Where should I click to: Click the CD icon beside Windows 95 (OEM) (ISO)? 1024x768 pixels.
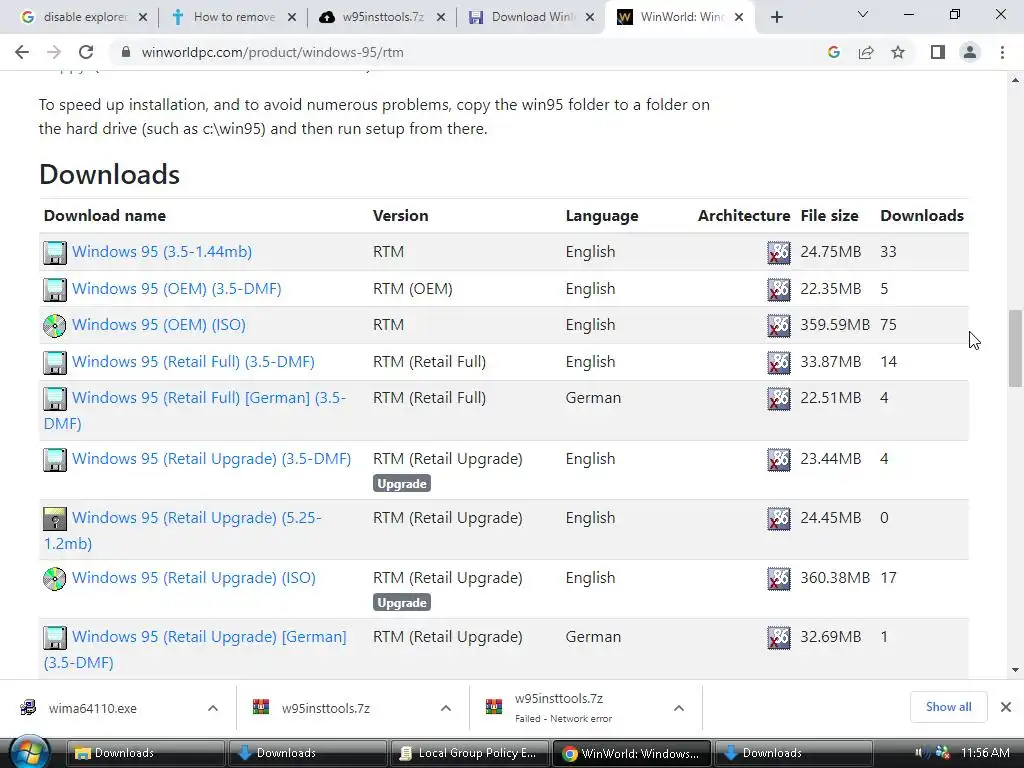tap(55, 325)
